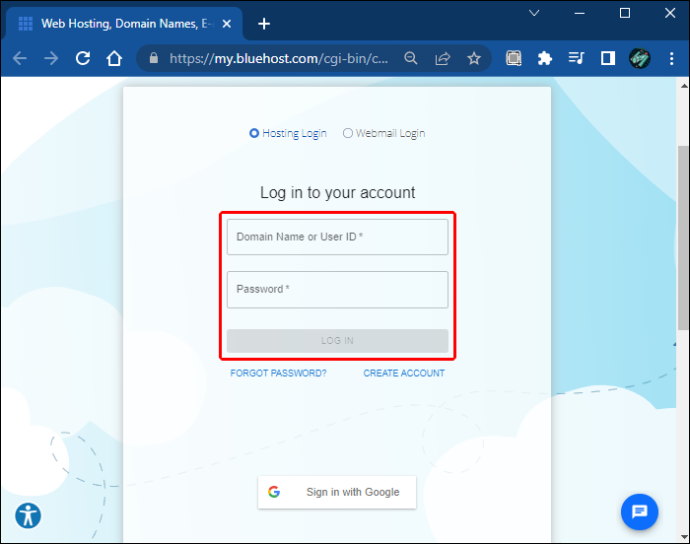Minimize the browser window
The width and height of the screenshot is (690, 544).
(x=580, y=13)
